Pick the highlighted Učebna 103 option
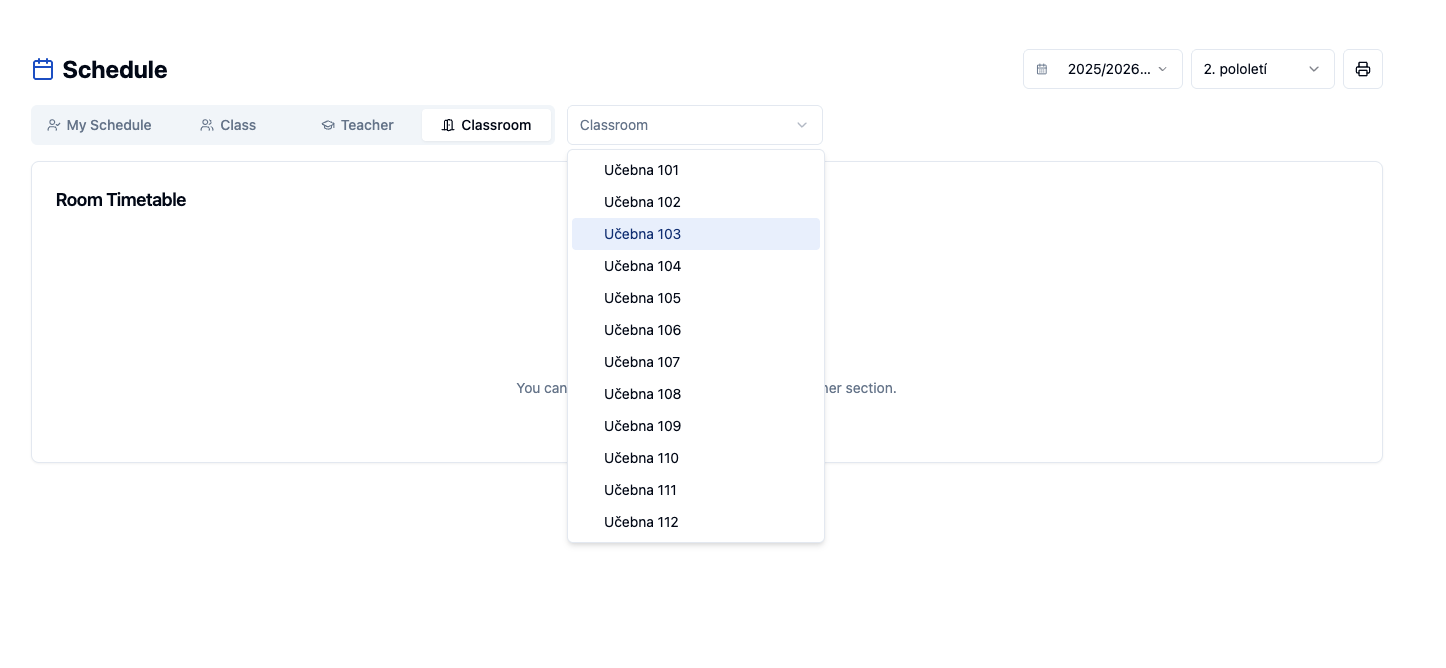The width and height of the screenshot is (1446, 668). (x=696, y=234)
